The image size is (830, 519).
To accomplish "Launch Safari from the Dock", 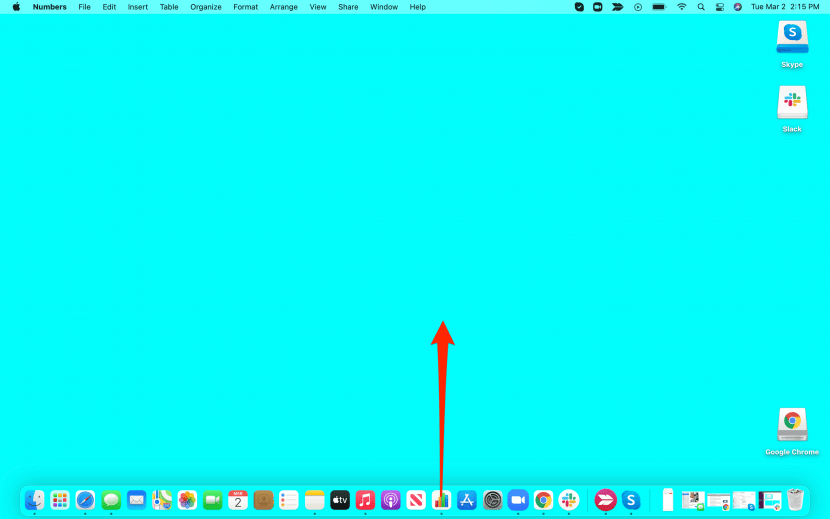I will pyautogui.click(x=86, y=500).
